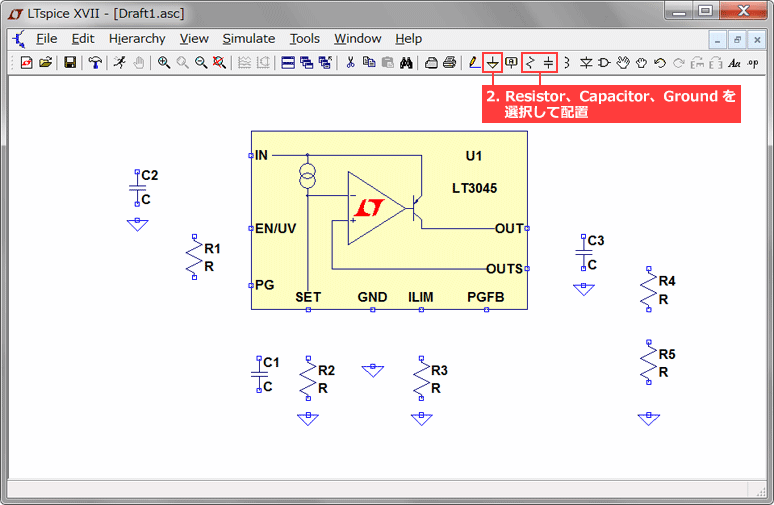Tile windows horizontally
The image size is (774, 505).
pos(288,63)
